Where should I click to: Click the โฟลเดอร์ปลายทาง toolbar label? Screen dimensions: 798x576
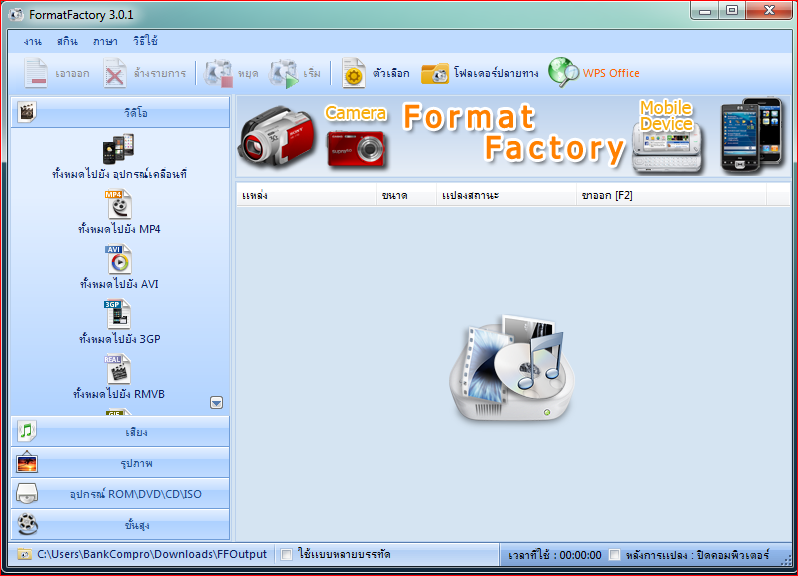coord(496,73)
